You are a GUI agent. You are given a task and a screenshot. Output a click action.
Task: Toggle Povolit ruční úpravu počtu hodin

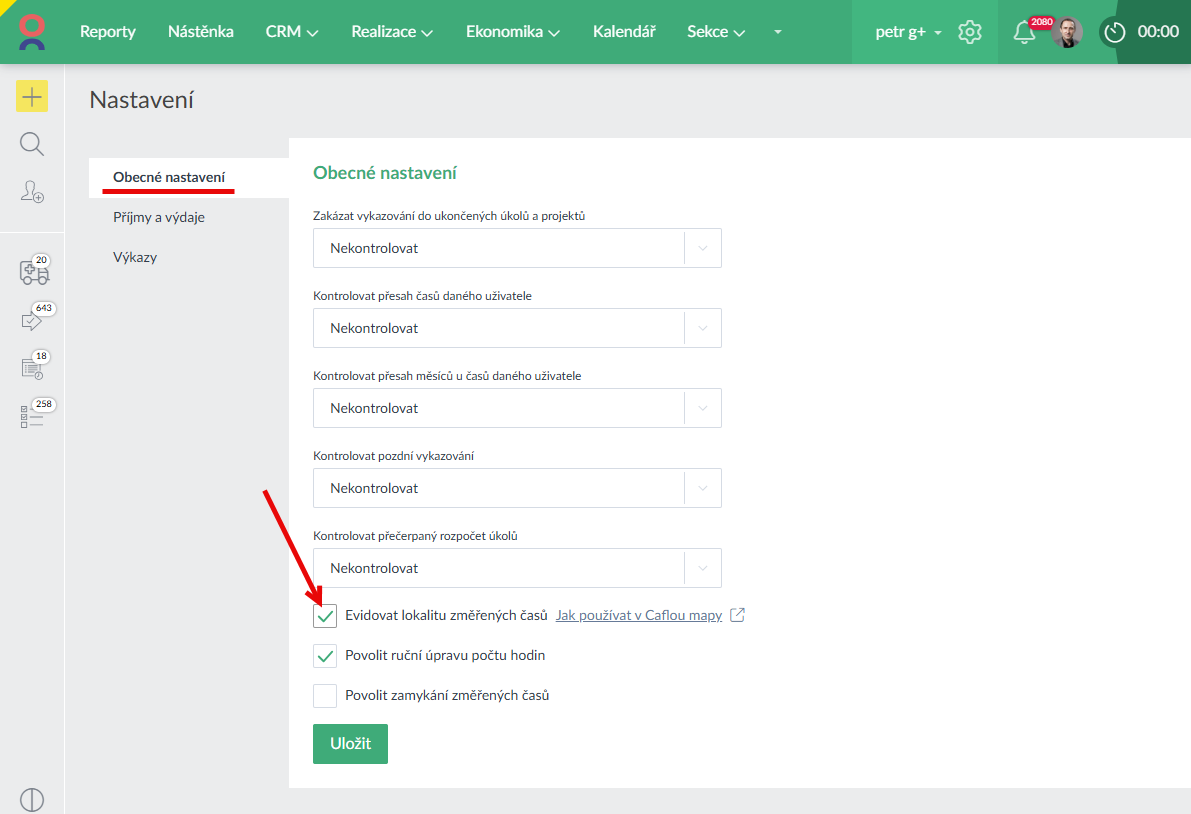(x=325, y=656)
